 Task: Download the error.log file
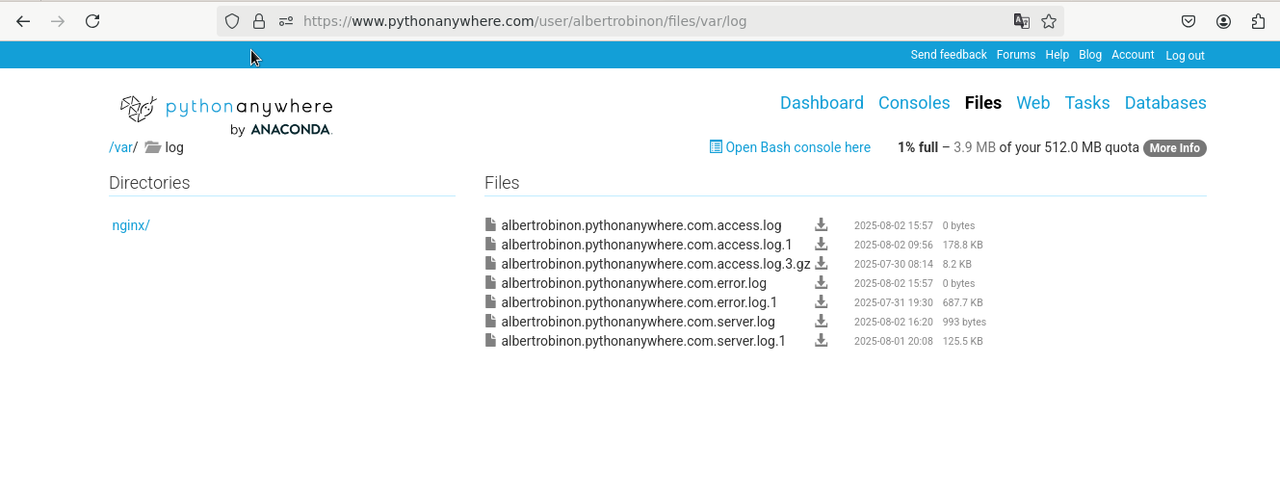pos(821,283)
